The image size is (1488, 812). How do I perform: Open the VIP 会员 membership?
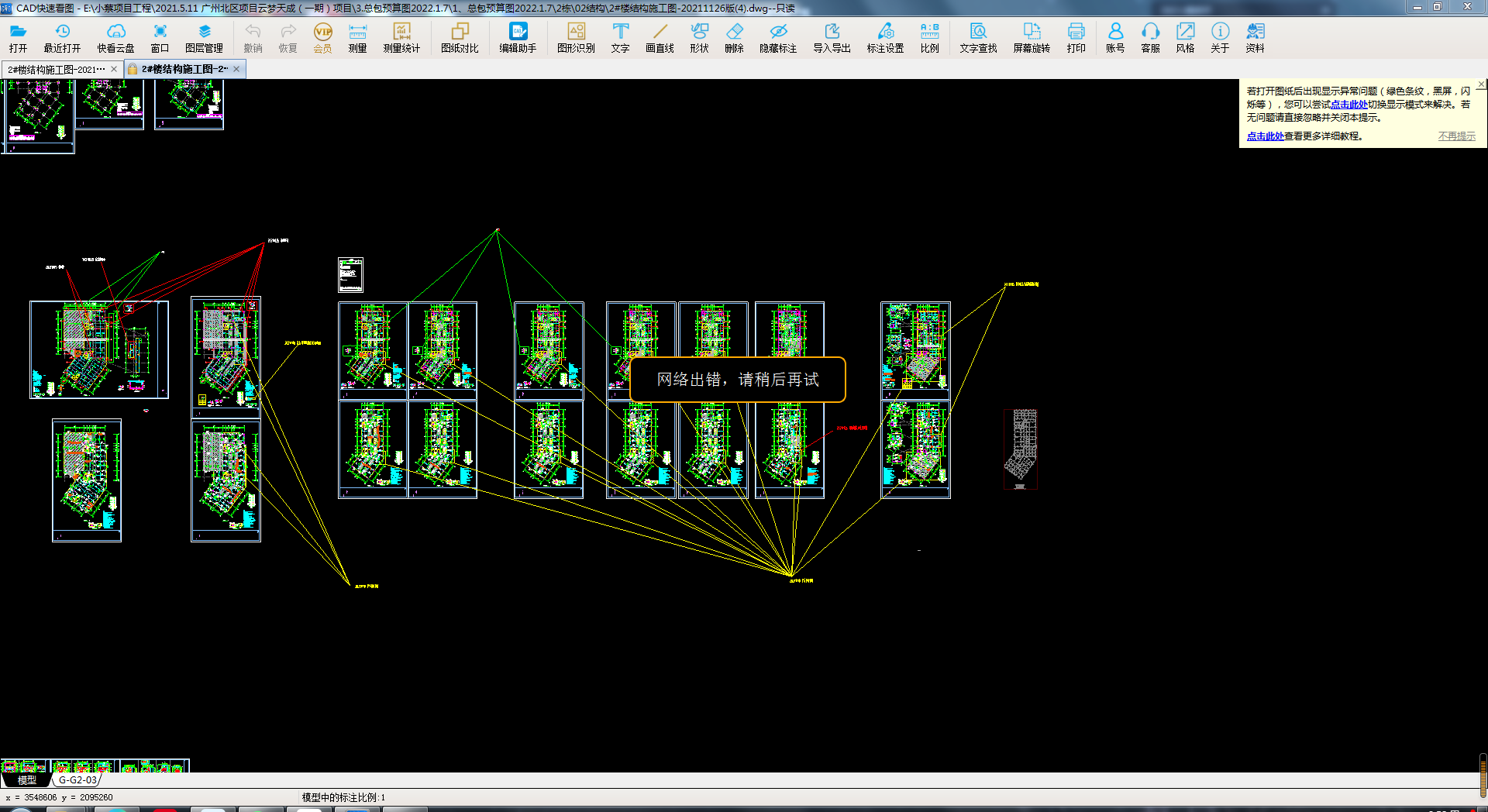click(322, 37)
